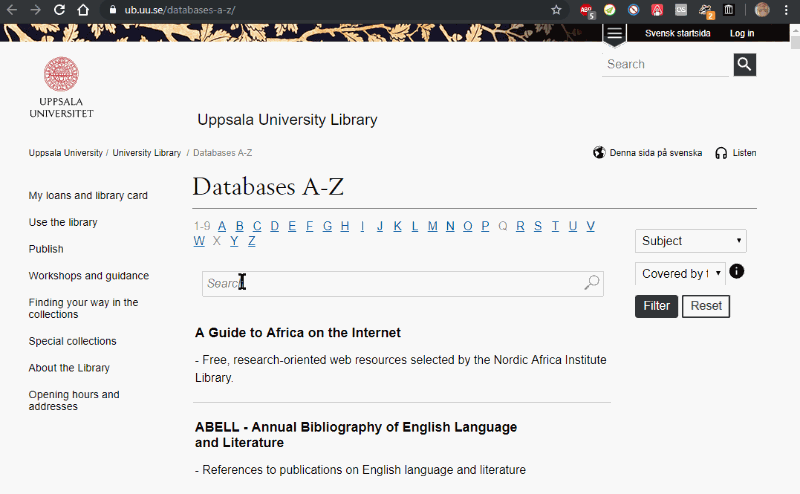Image resolution: width=800 pixels, height=494 pixels.
Task: Click the browser address bar URL
Action: coord(180,10)
